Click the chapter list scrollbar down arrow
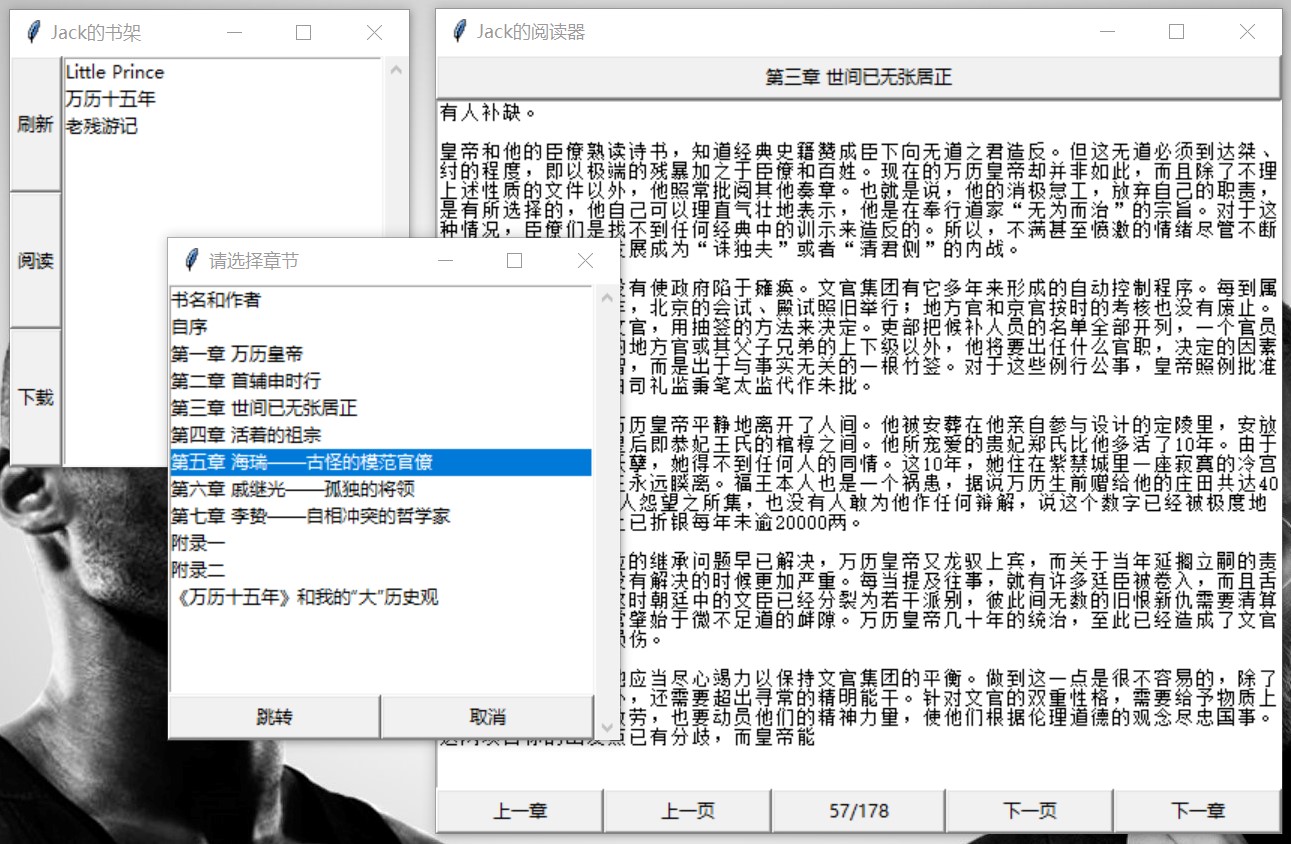 [607, 727]
